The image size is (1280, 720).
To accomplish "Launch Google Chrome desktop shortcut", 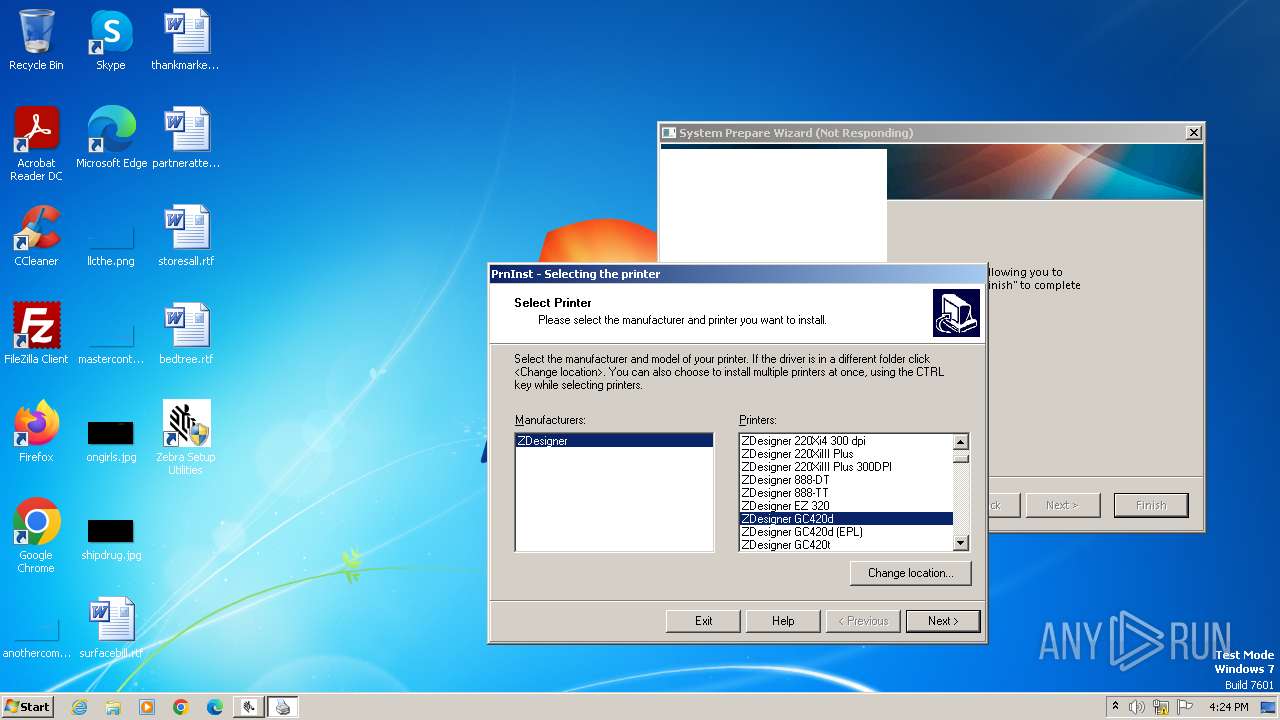I will click(x=36, y=536).
